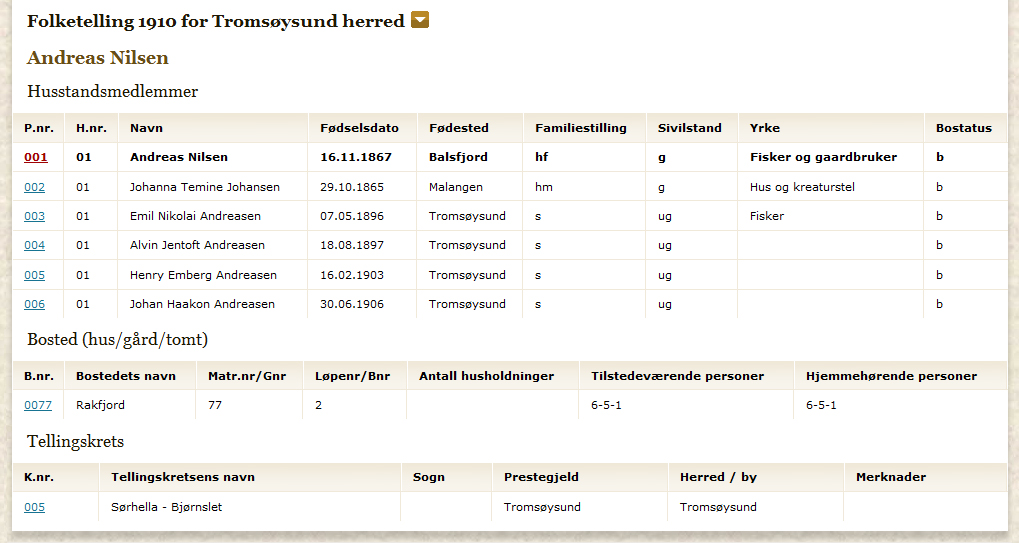Screen dimensions: 1019x543
Task: Click Emil Nikolai Andreasen name cell
Action: click(x=196, y=216)
